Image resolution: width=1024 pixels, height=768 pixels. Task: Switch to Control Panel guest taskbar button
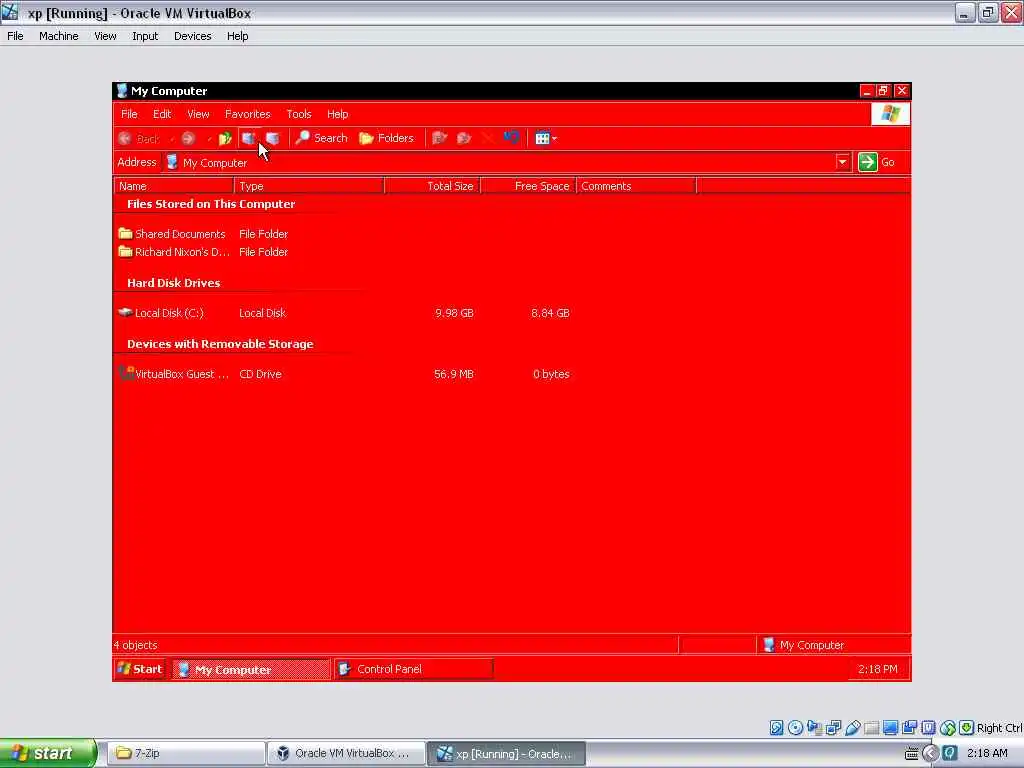pos(414,669)
